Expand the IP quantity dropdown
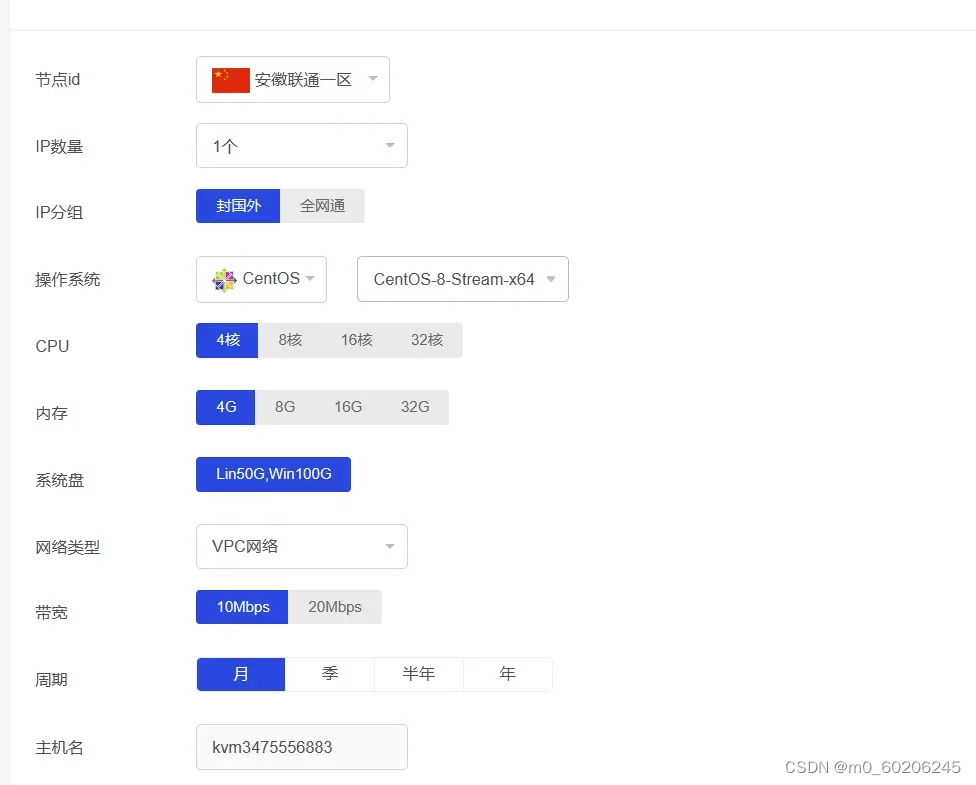The width and height of the screenshot is (976, 785). 390,146
